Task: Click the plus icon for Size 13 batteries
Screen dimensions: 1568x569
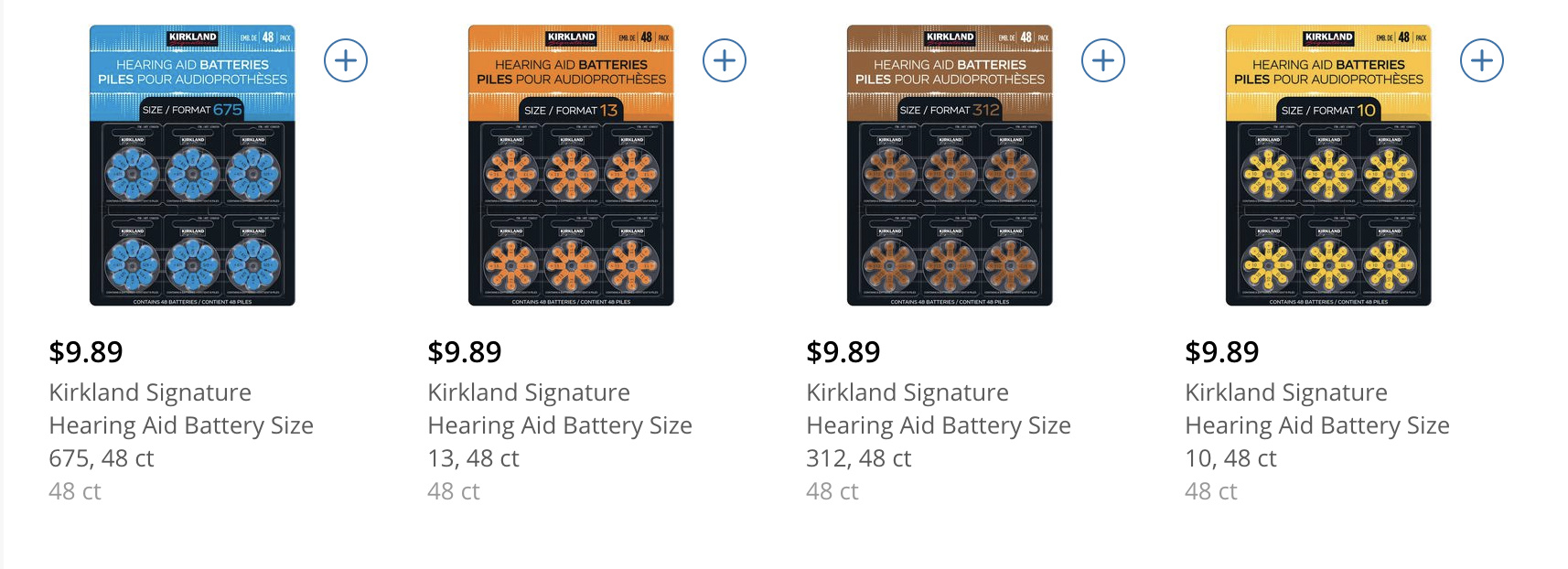Action: (x=724, y=59)
